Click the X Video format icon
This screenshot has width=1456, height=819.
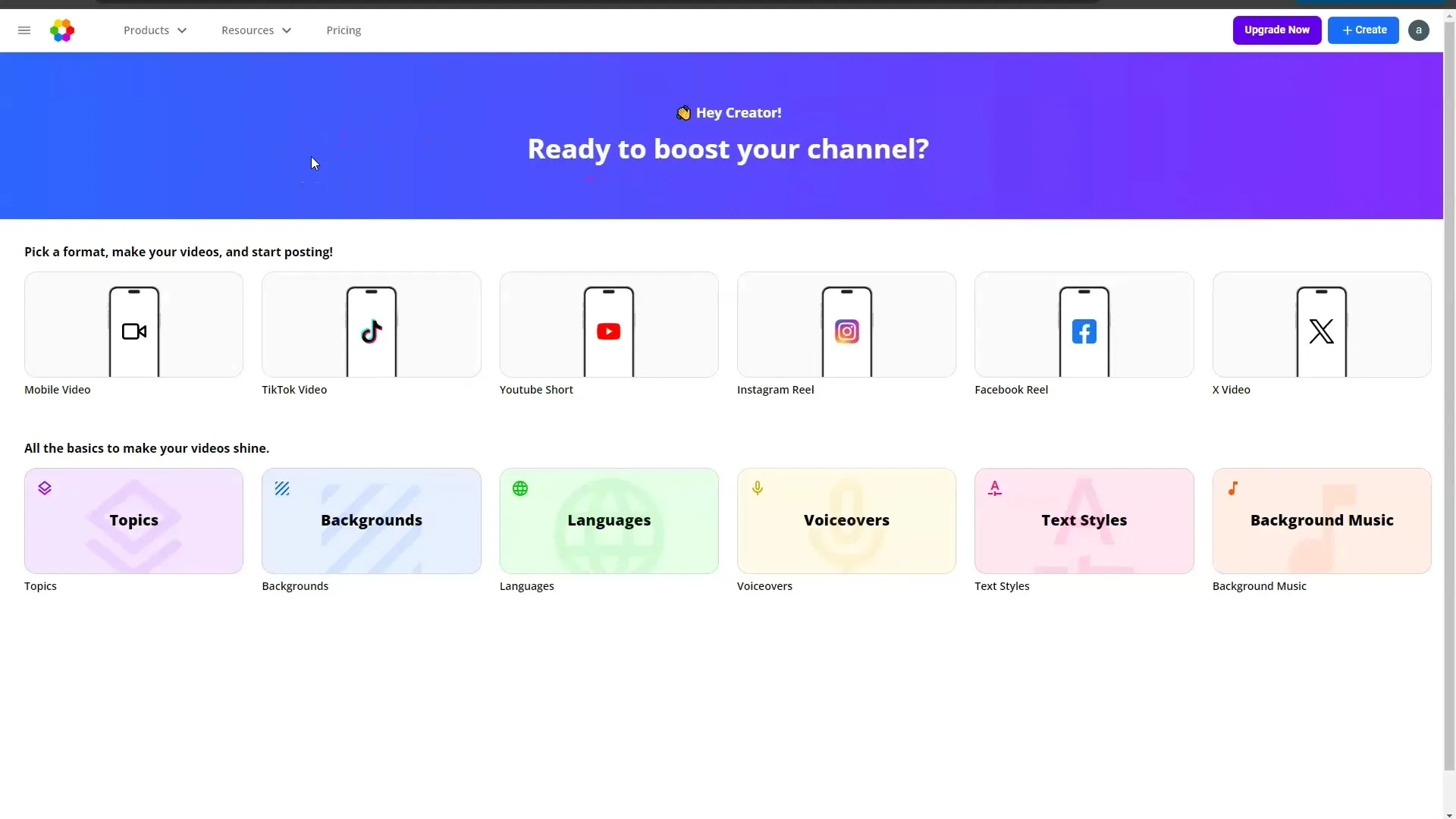[1322, 331]
